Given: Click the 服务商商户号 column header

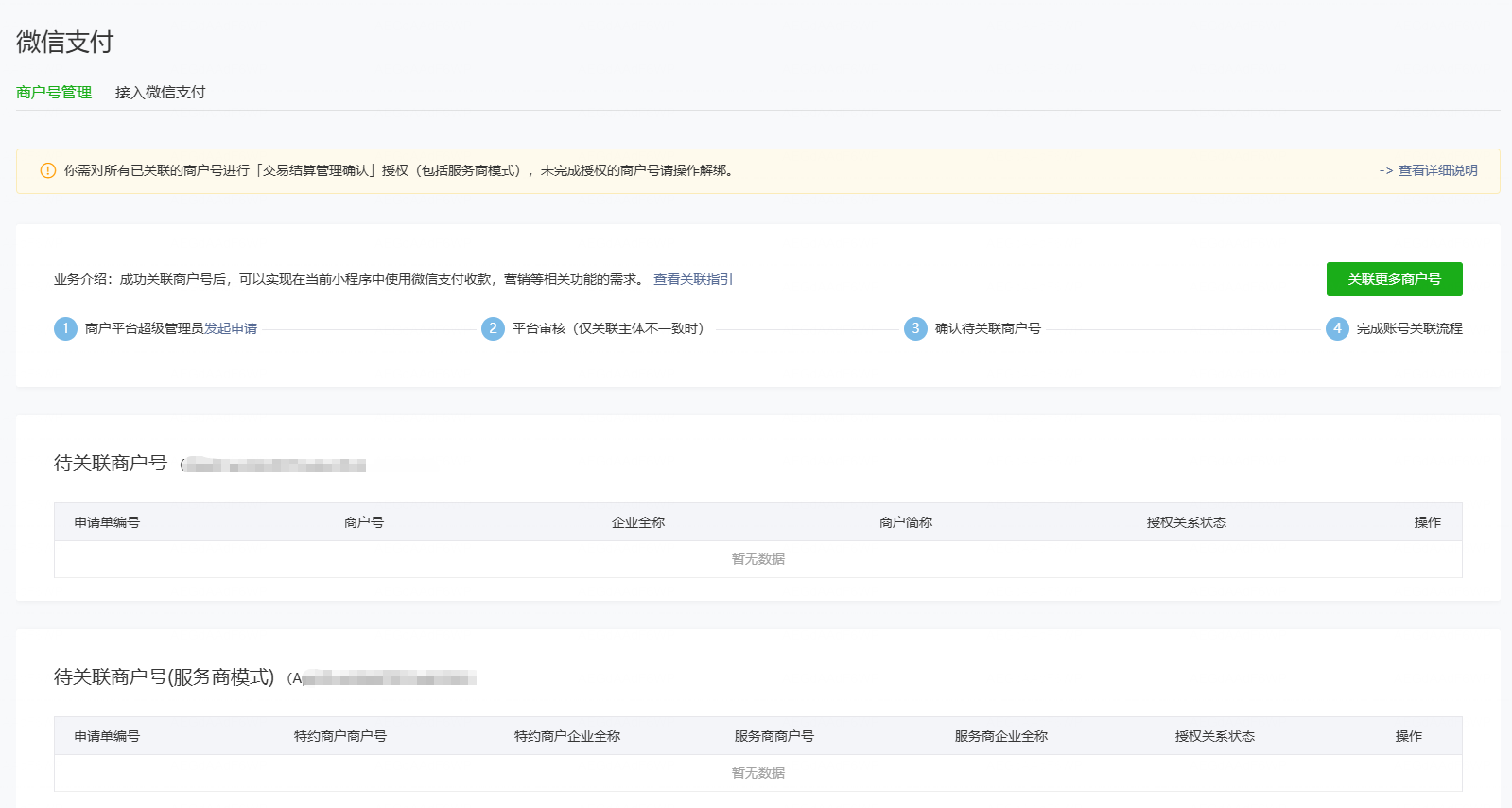Looking at the screenshot, I should (x=774, y=736).
